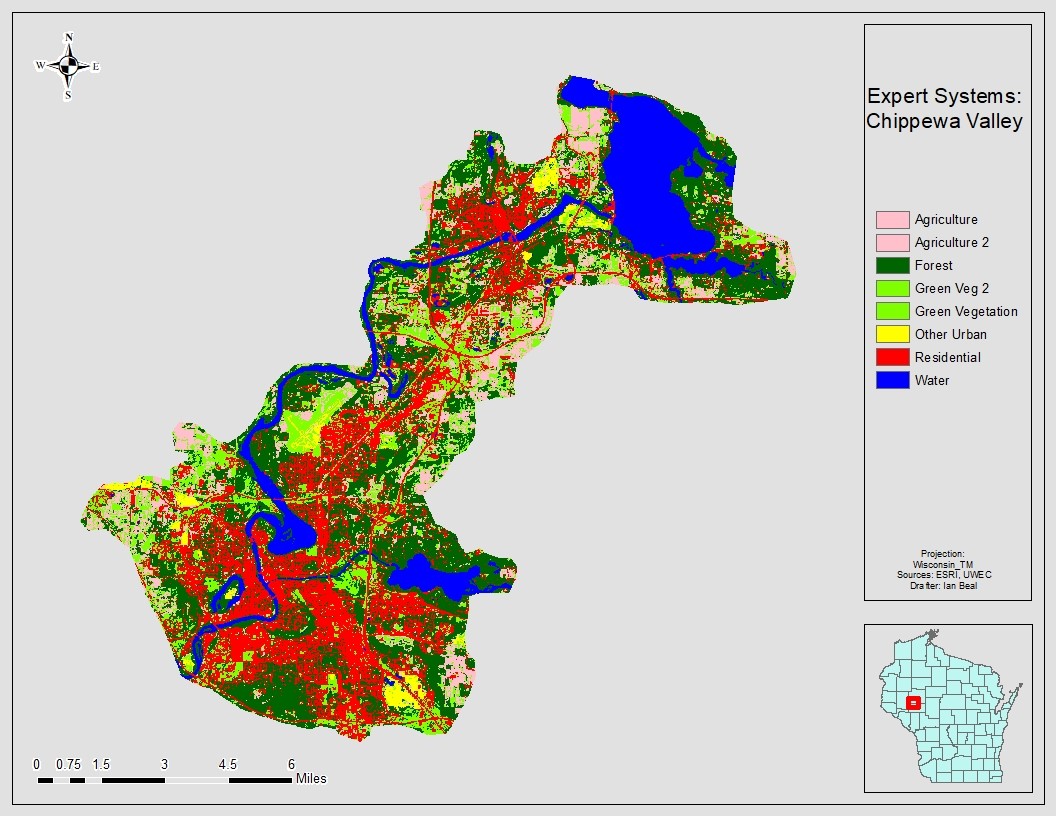Click the Agriculture legend swatch
Image resolution: width=1056 pixels, height=816 pixels.
click(890, 219)
